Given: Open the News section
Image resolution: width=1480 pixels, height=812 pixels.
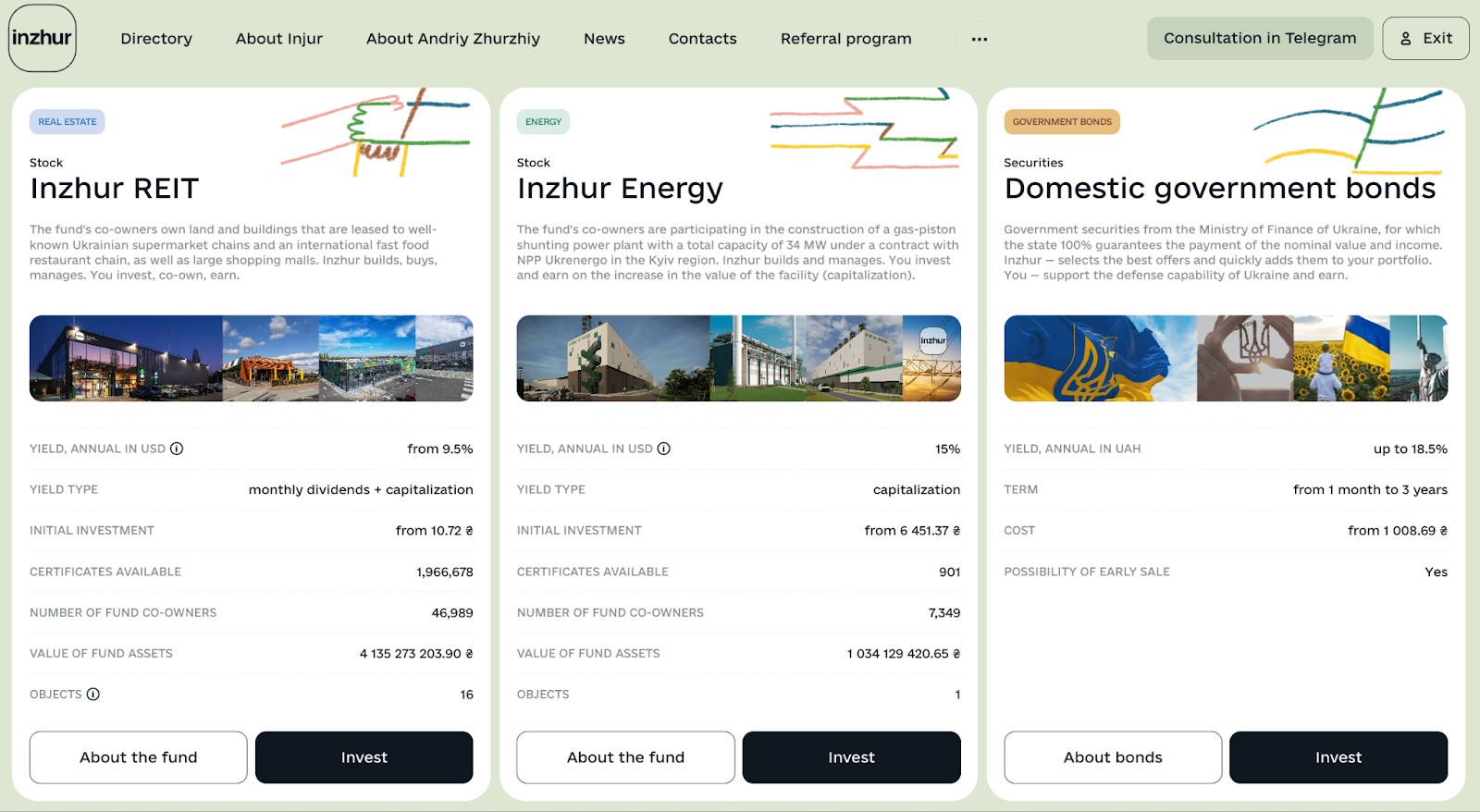Looking at the screenshot, I should pyautogui.click(x=604, y=39).
